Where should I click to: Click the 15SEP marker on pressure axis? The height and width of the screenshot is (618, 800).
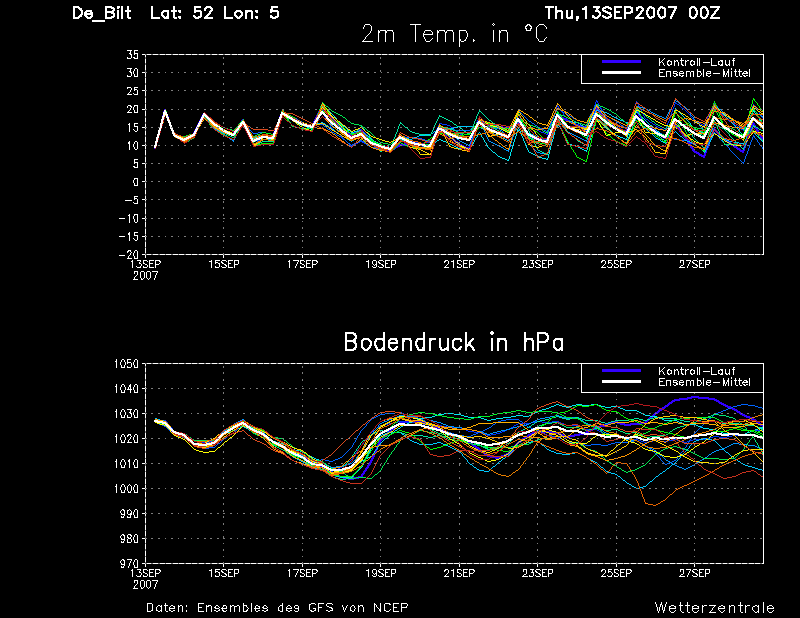[223, 573]
